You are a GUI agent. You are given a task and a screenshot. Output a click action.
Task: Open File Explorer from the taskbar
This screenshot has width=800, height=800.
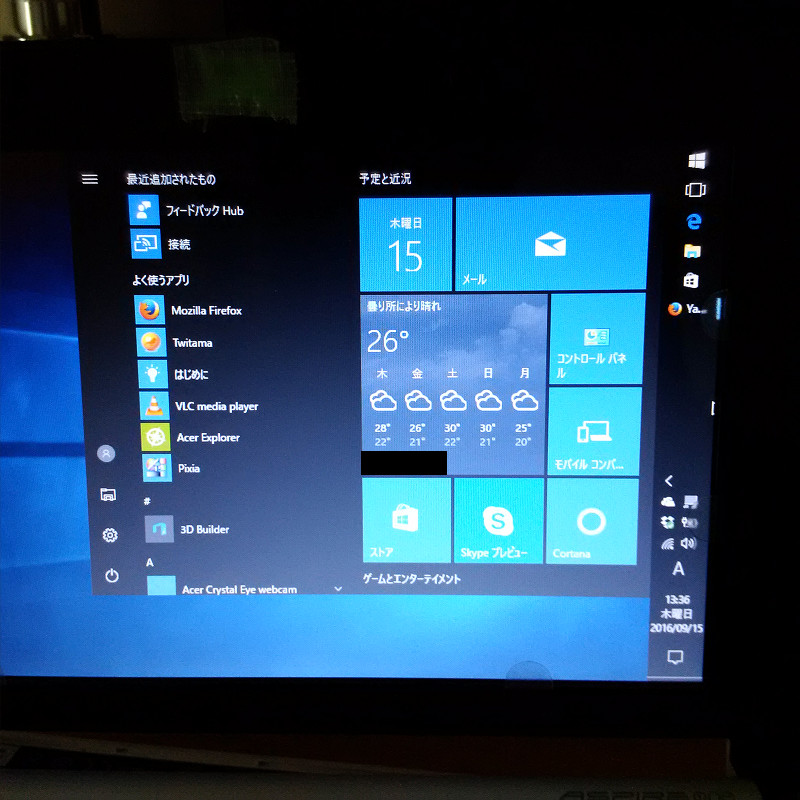click(x=692, y=251)
